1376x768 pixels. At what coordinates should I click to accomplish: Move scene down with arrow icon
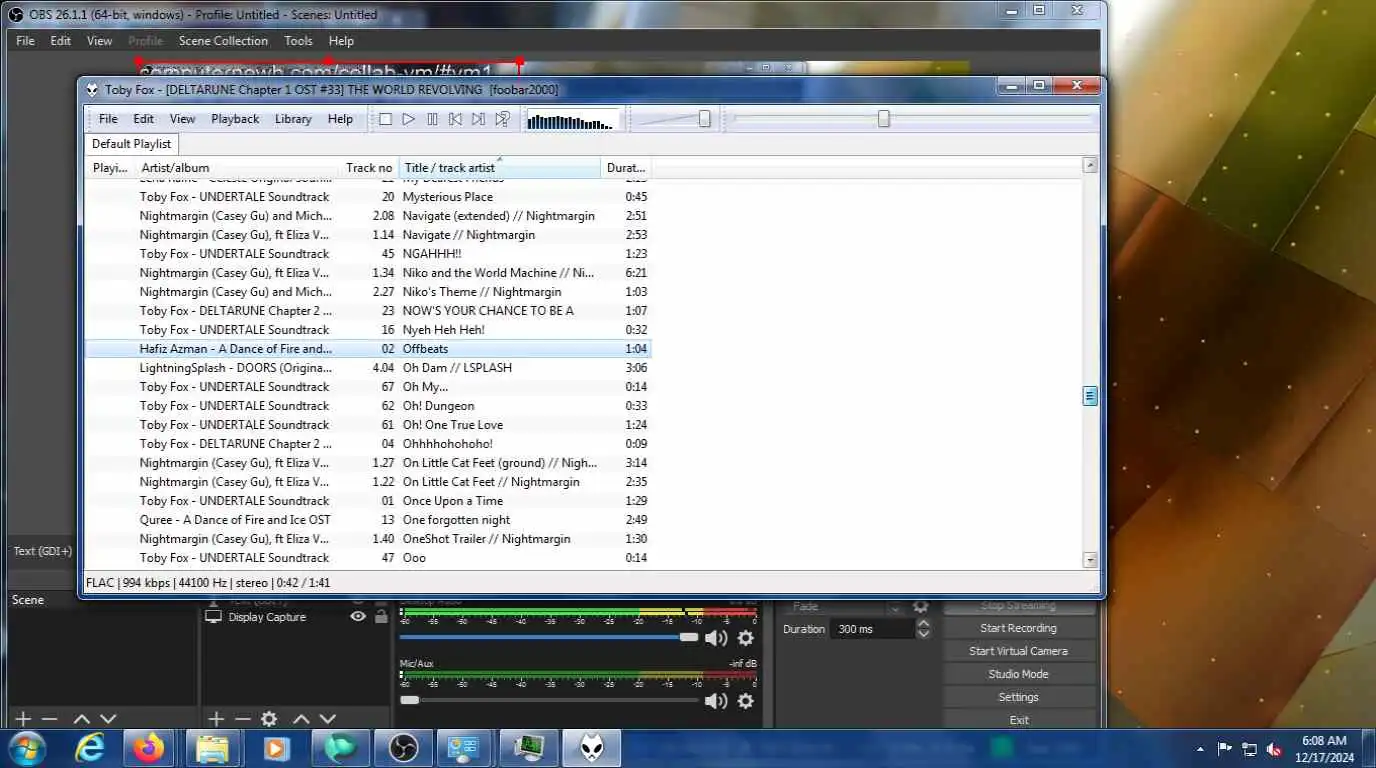coord(108,719)
